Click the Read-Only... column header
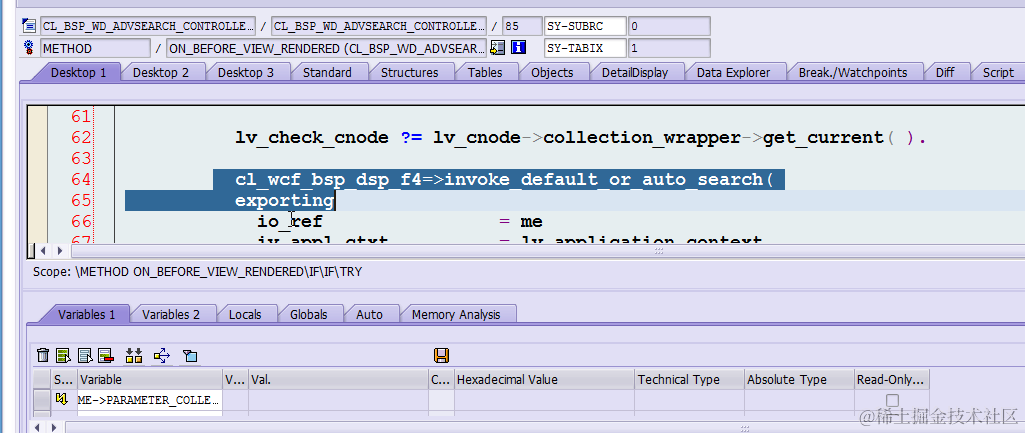 (x=892, y=379)
